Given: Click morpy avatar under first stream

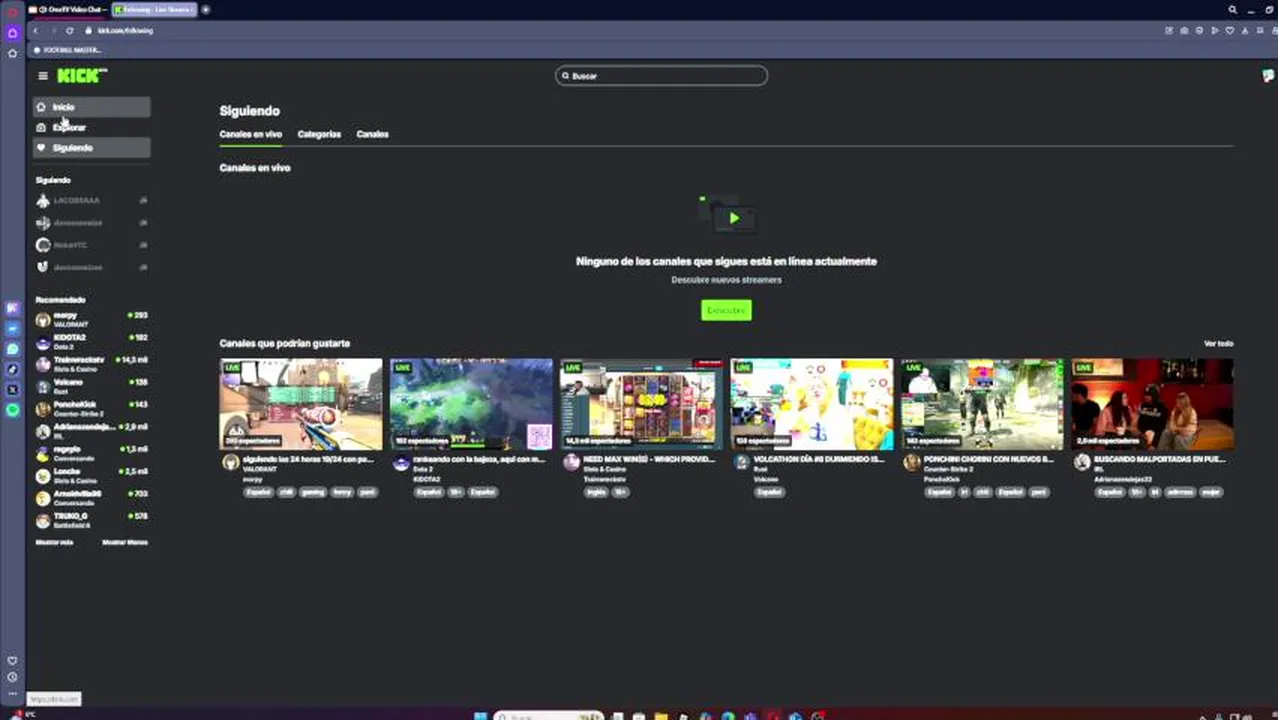Looking at the screenshot, I should (x=230, y=462).
